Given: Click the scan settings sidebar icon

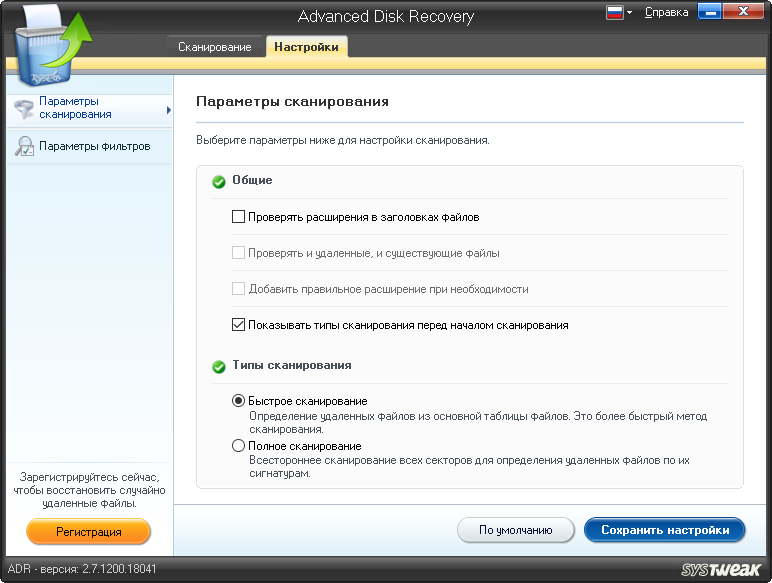Looking at the screenshot, I should (23, 110).
